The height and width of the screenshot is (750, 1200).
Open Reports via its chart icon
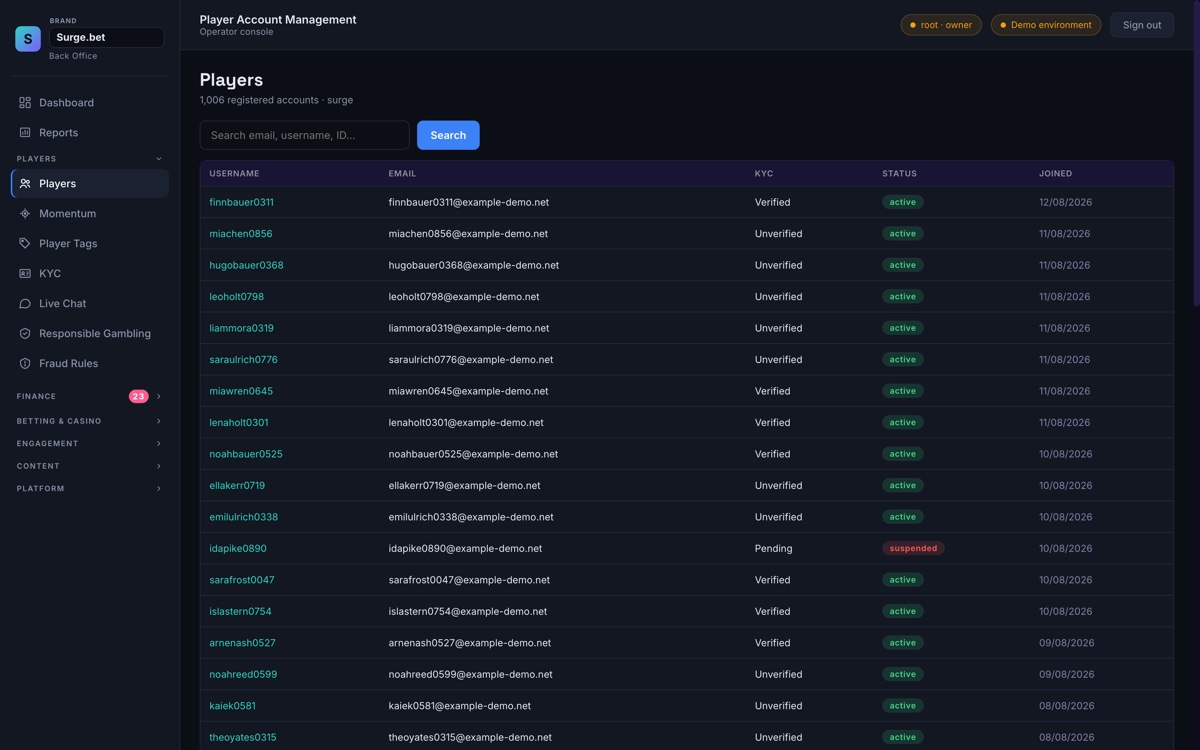[x=25, y=133]
